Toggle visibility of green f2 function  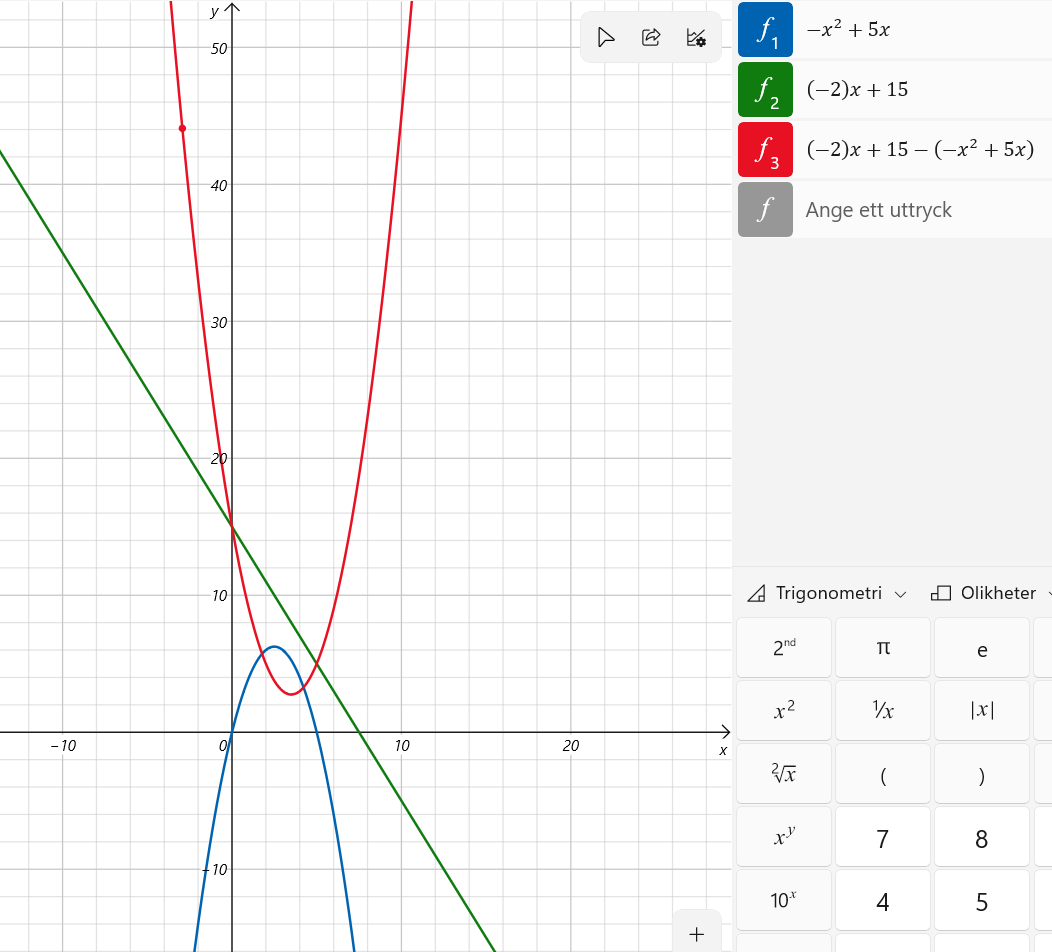pyautogui.click(x=765, y=90)
